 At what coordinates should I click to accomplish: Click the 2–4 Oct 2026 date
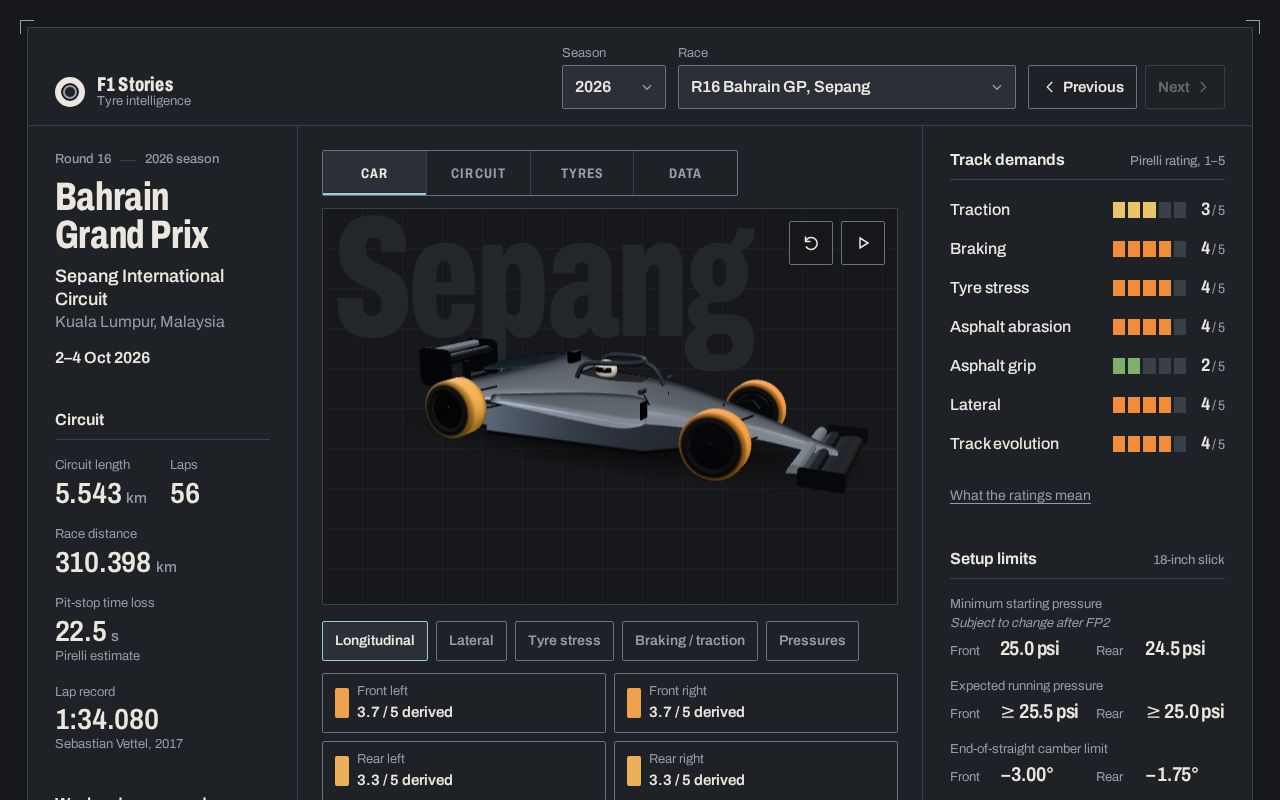(102, 358)
